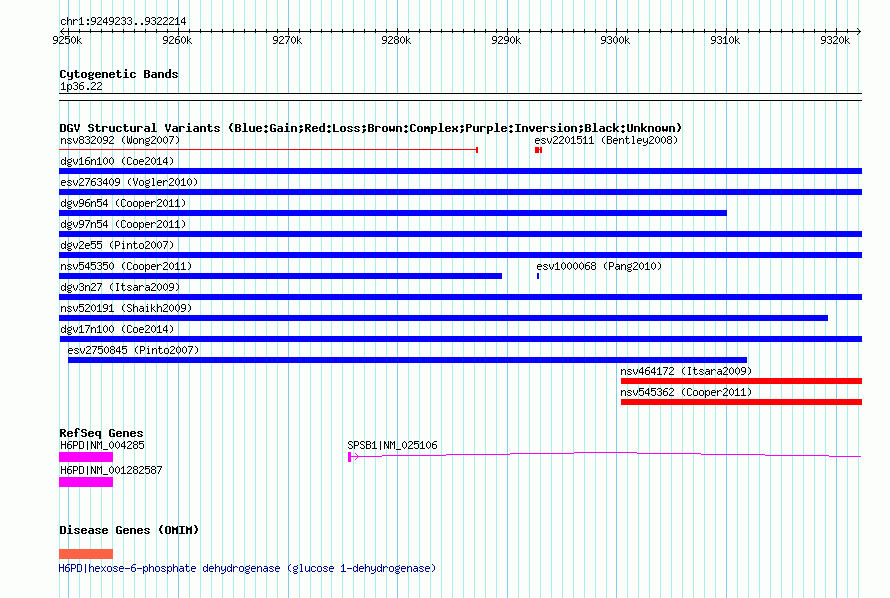Click the 9250k ruler position label

click(x=67, y=40)
